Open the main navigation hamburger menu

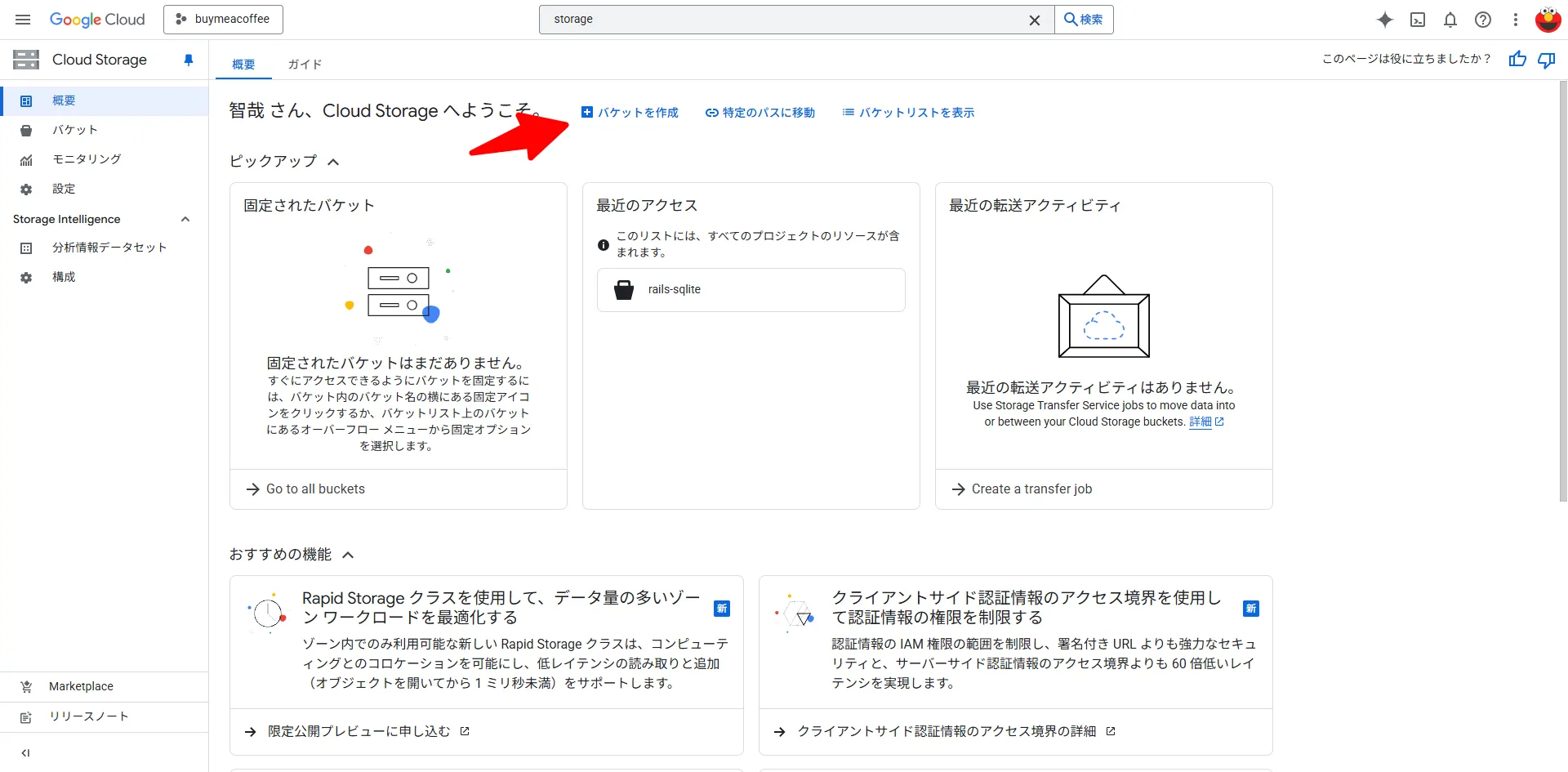click(x=23, y=20)
